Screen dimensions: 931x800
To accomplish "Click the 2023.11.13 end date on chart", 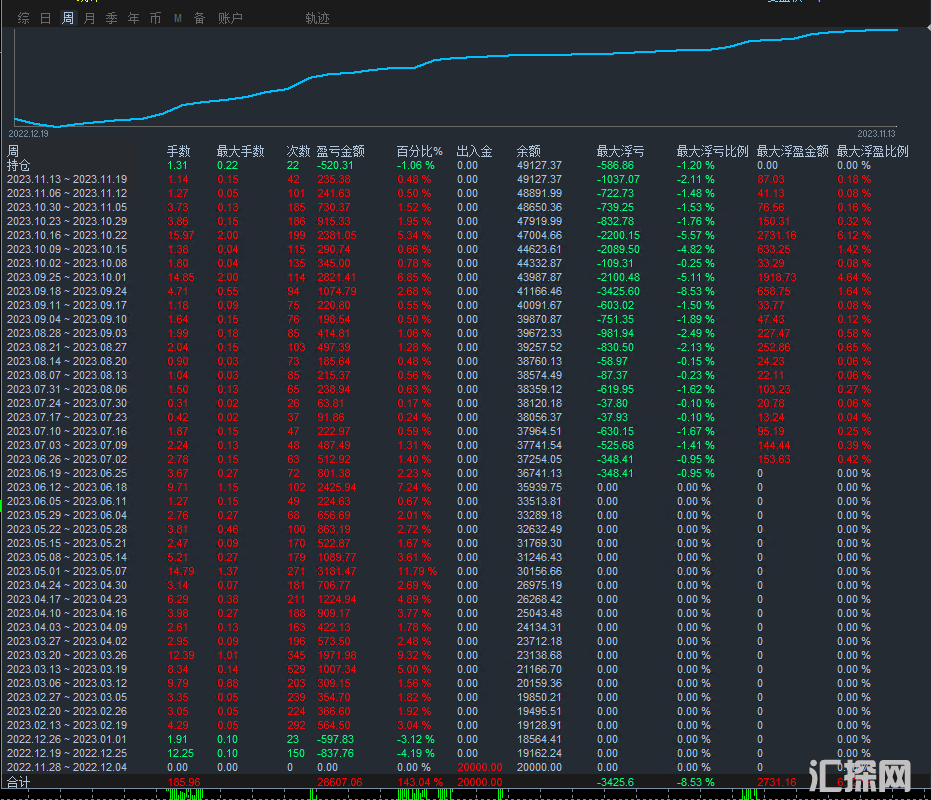I will pos(876,133).
